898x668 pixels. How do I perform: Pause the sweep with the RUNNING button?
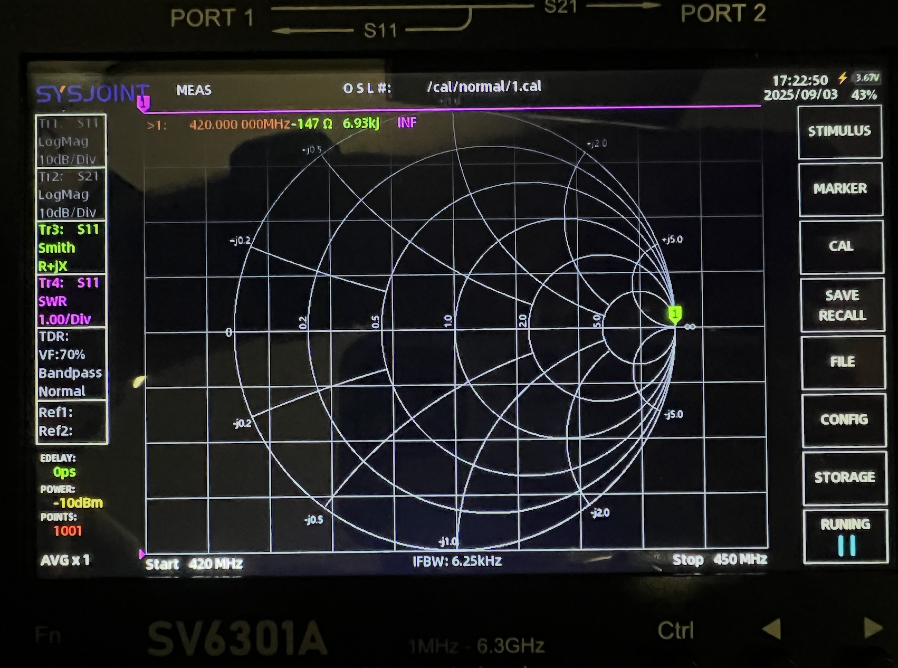click(845, 535)
